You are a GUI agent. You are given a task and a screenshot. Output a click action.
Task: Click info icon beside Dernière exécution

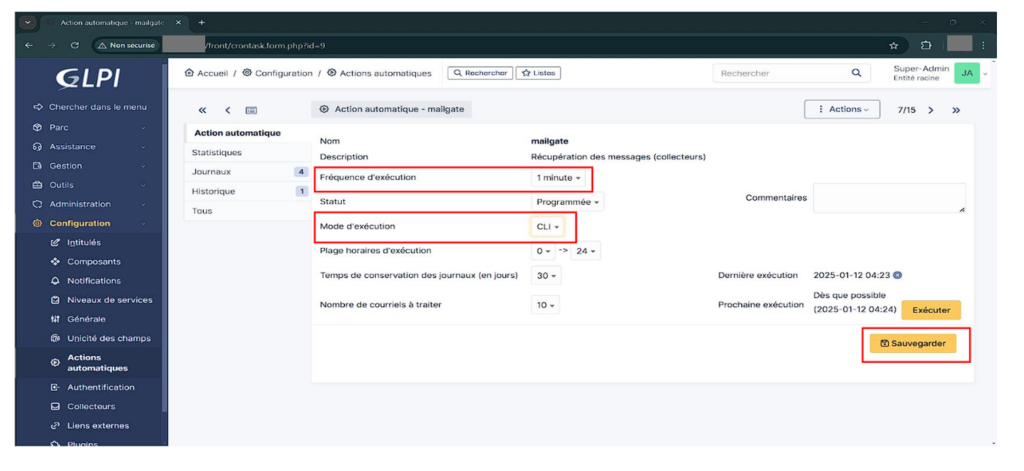point(897,275)
